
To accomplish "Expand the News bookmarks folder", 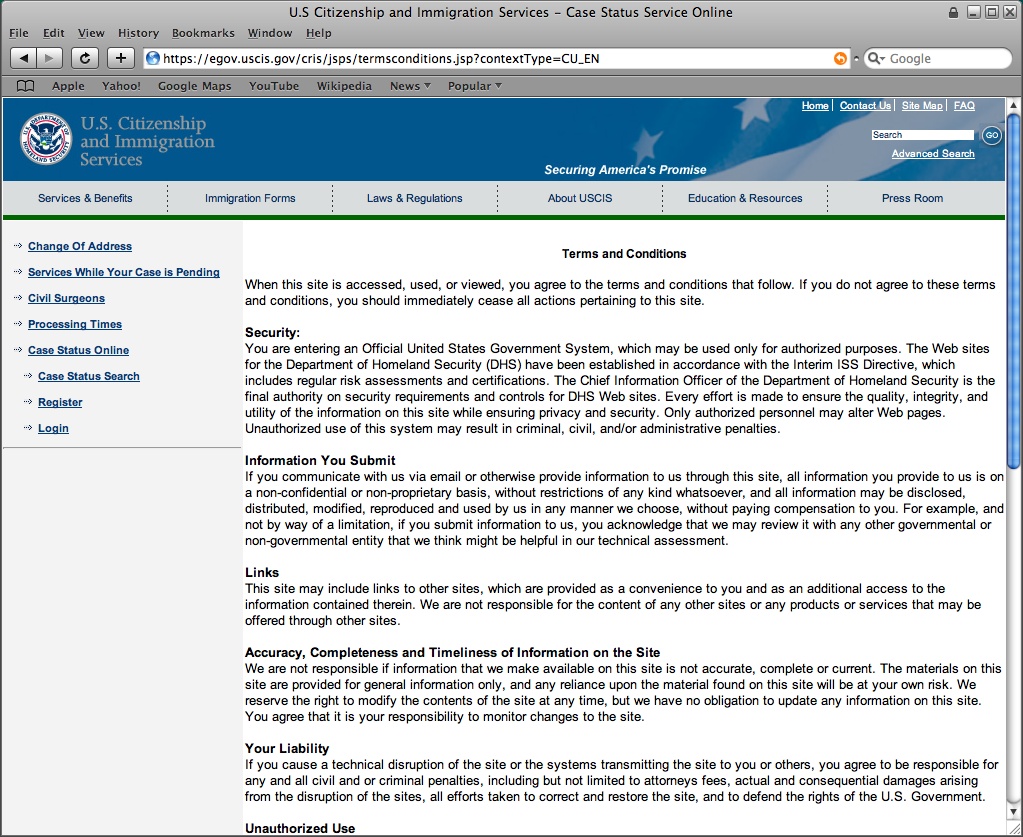I will click(x=410, y=86).
